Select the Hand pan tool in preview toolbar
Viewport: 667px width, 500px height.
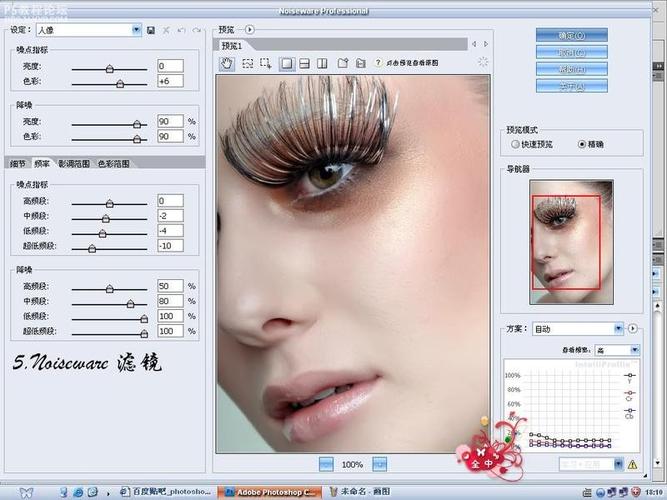(227, 63)
